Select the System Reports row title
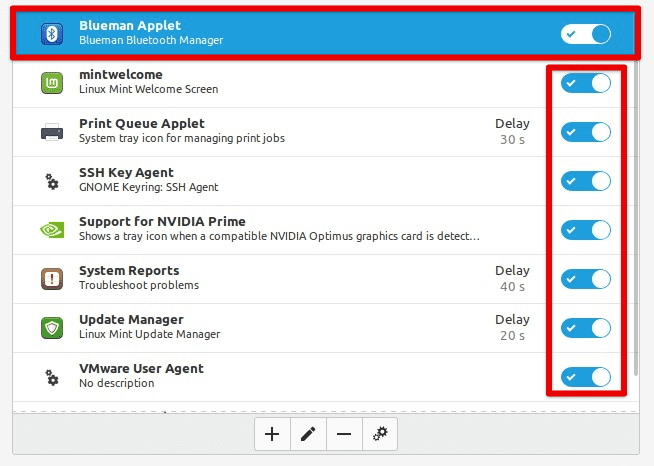654x466 pixels. [x=129, y=270]
